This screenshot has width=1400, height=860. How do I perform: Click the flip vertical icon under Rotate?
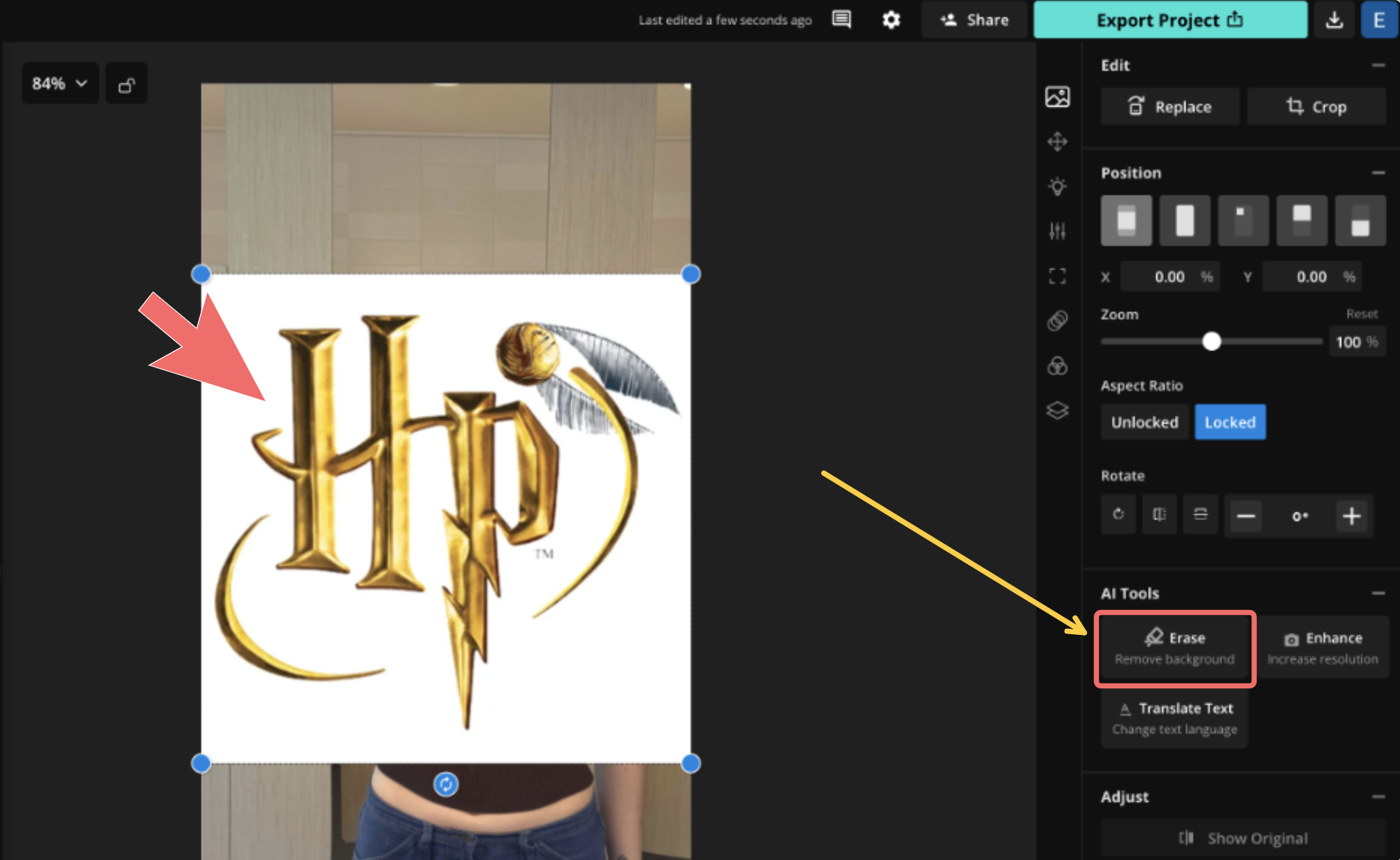click(1201, 514)
